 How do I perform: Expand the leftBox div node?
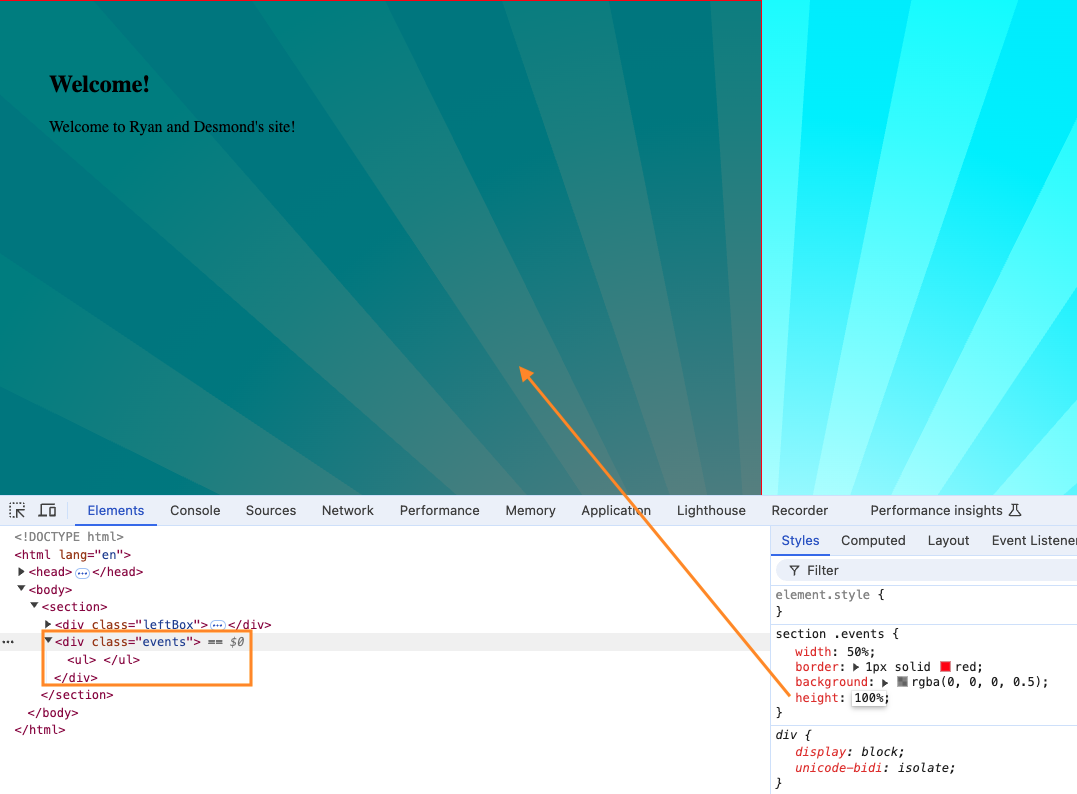[x=47, y=624]
